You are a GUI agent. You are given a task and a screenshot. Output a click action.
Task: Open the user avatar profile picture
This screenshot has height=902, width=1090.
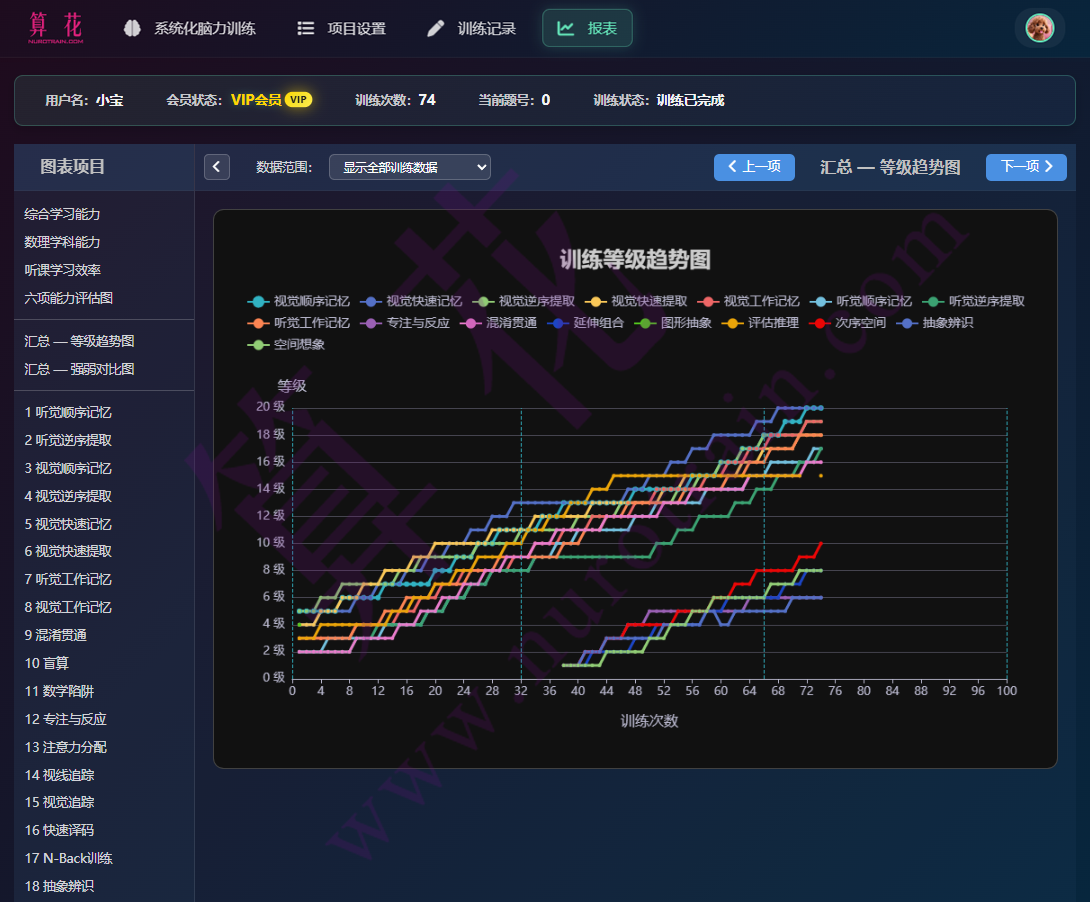pyautogui.click(x=1039, y=28)
